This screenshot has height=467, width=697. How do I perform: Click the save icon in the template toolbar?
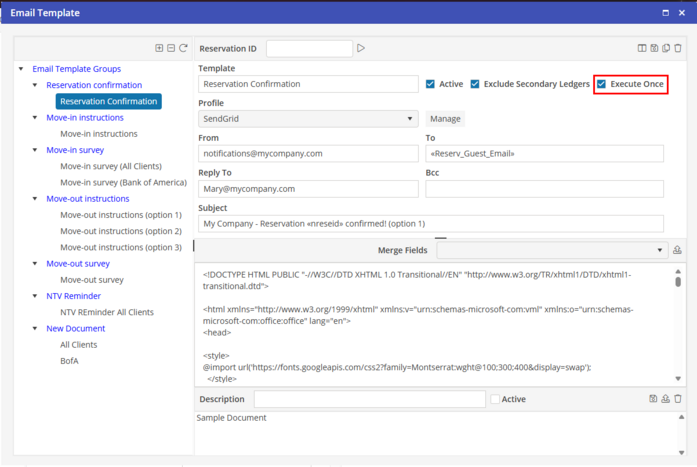click(x=654, y=48)
